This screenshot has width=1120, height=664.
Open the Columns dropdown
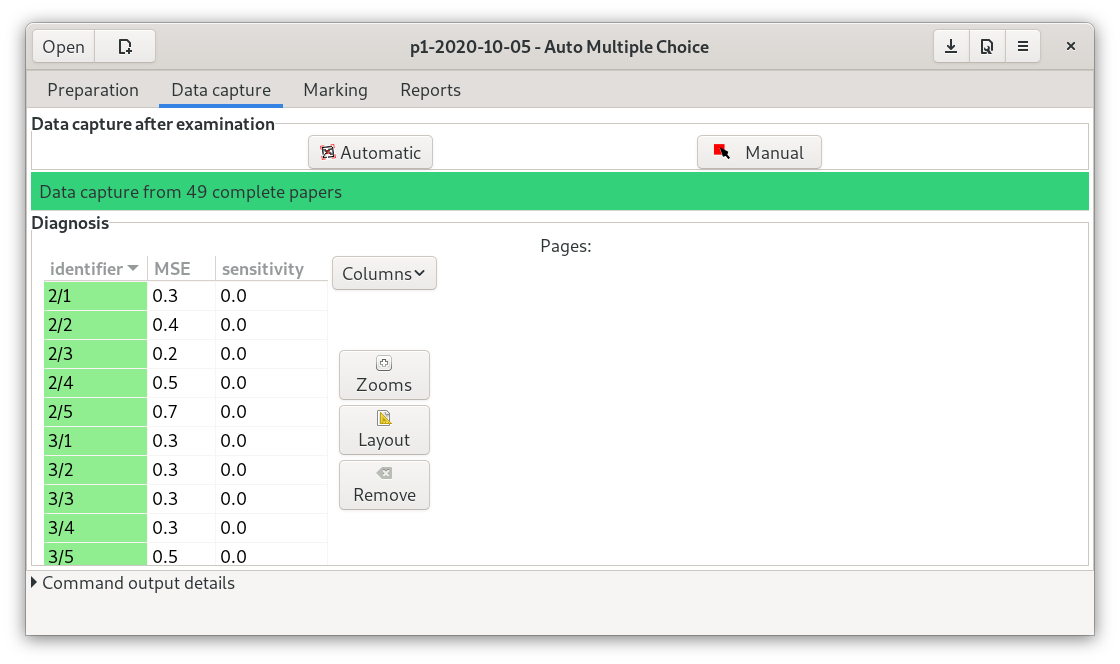[x=384, y=273]
